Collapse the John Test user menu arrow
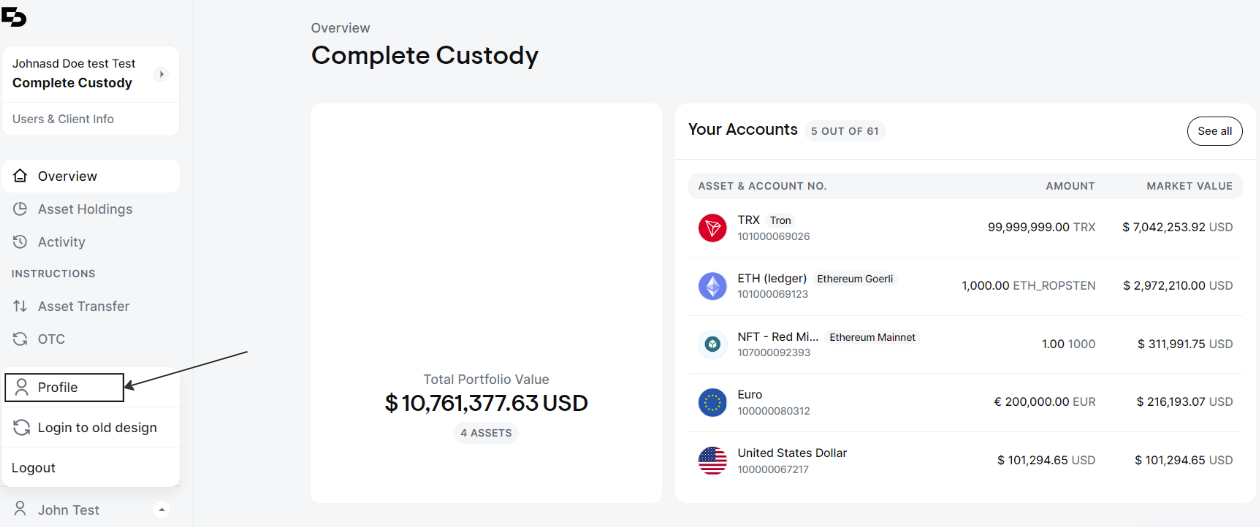This screenshot has height=527, width=1260. point(162,510)
